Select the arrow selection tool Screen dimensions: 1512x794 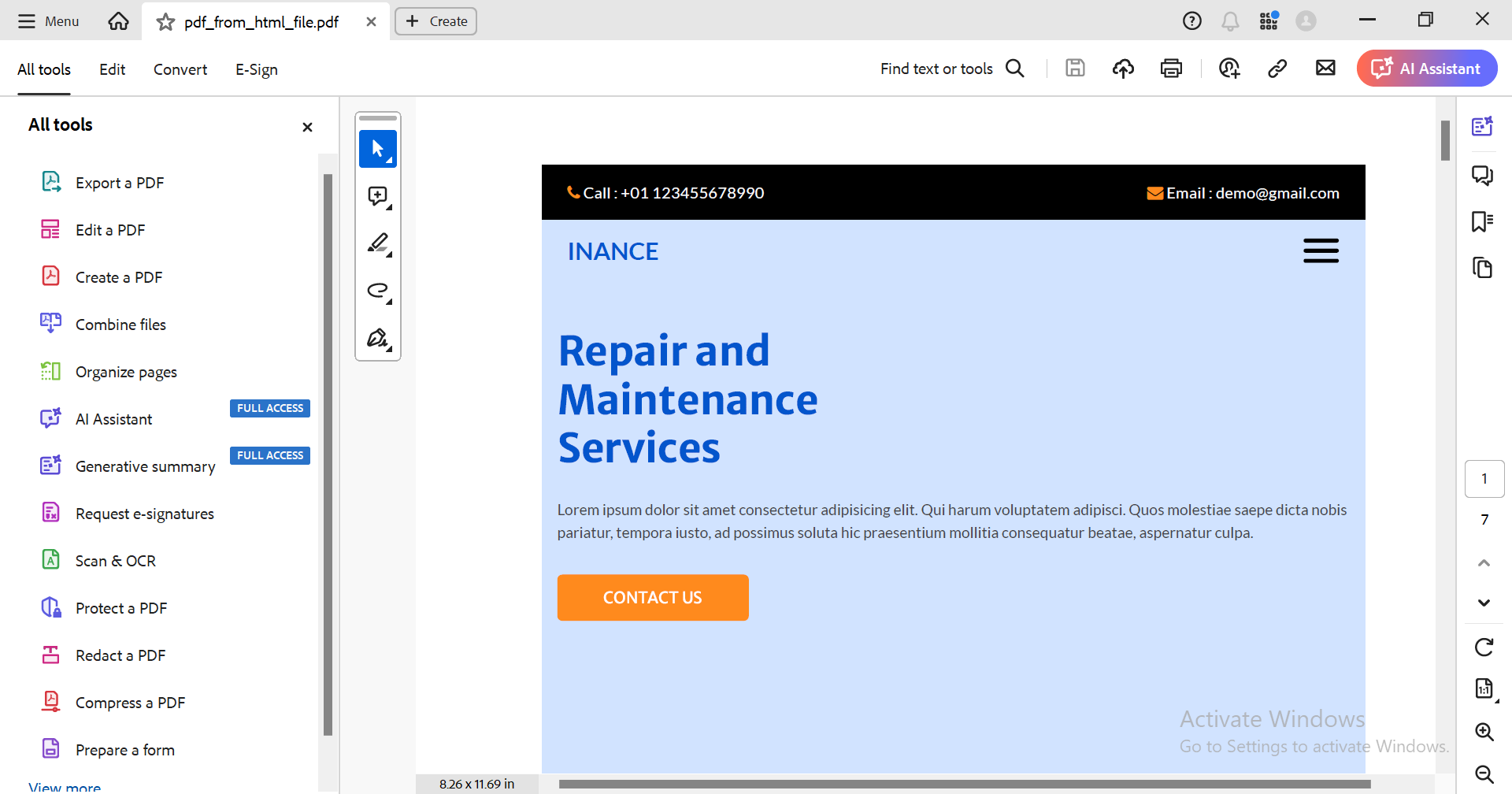[x=378, y=149]
